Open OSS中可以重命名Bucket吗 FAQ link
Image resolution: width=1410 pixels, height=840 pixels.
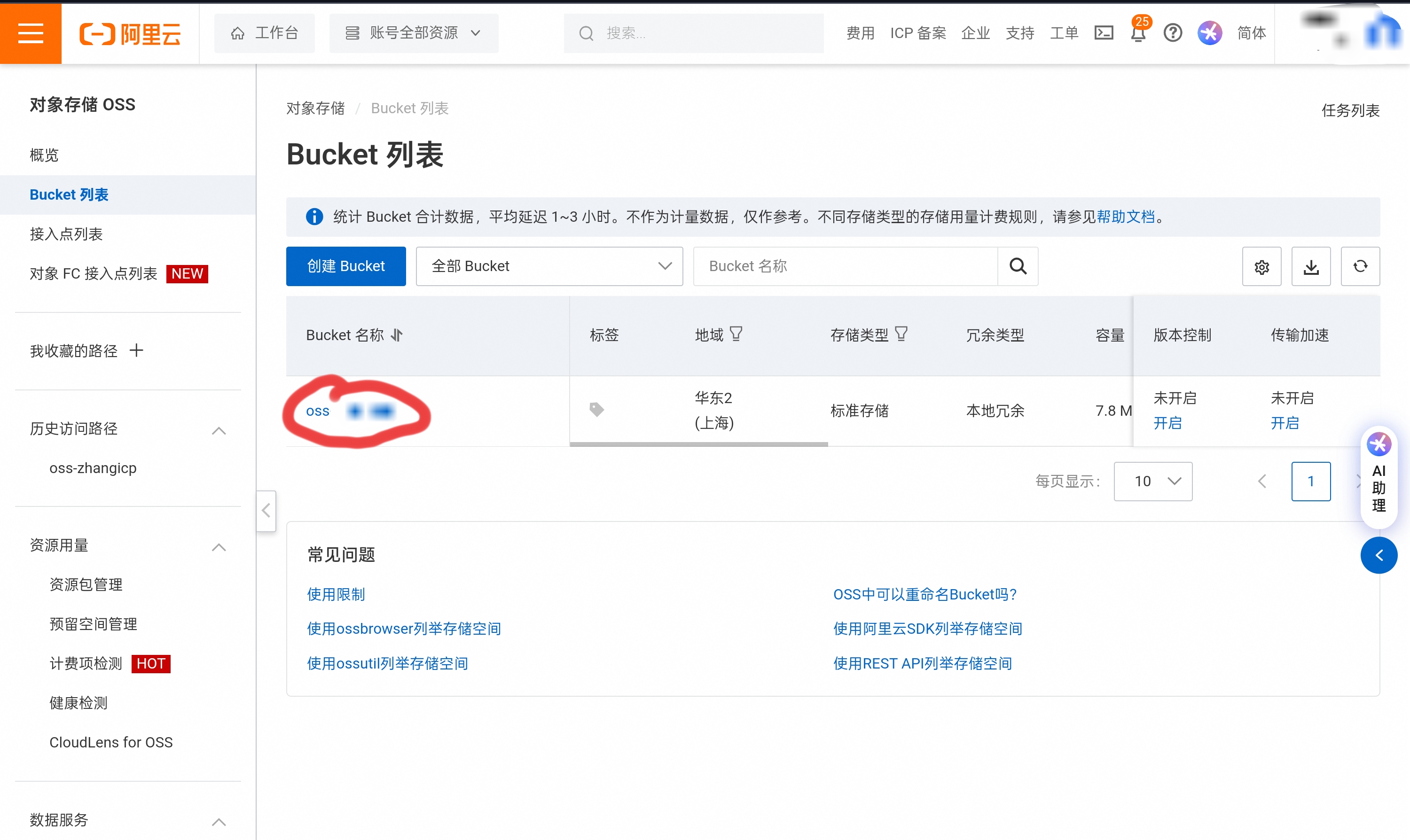(x=925, y=595)
